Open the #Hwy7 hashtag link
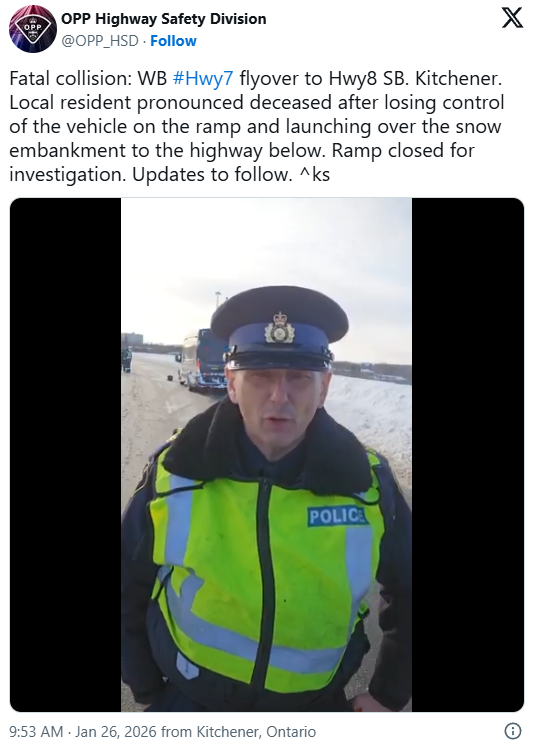This screenshot has width=533, height=741. click(203, 78)
